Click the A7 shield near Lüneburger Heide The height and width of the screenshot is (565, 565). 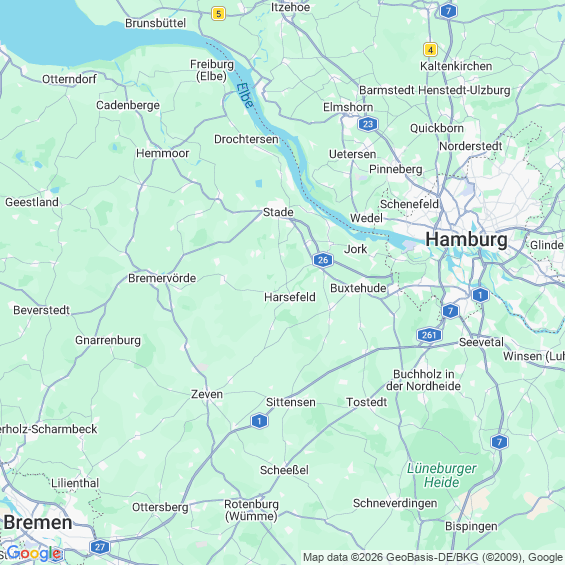499,442
